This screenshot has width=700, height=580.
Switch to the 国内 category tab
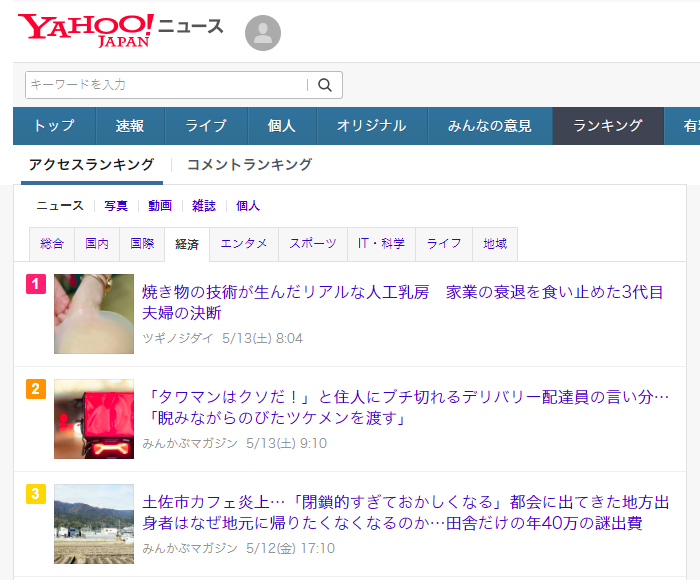tap(97, 244)
